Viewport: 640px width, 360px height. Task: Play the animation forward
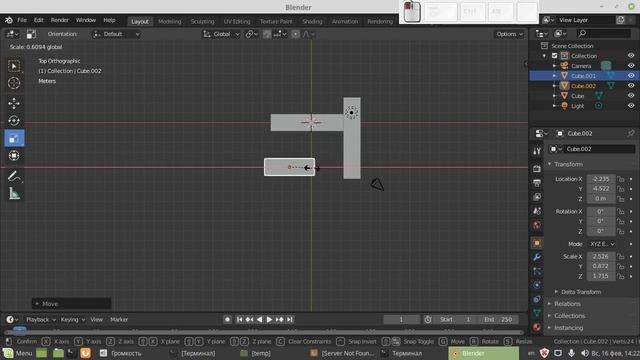click(269, 320)
